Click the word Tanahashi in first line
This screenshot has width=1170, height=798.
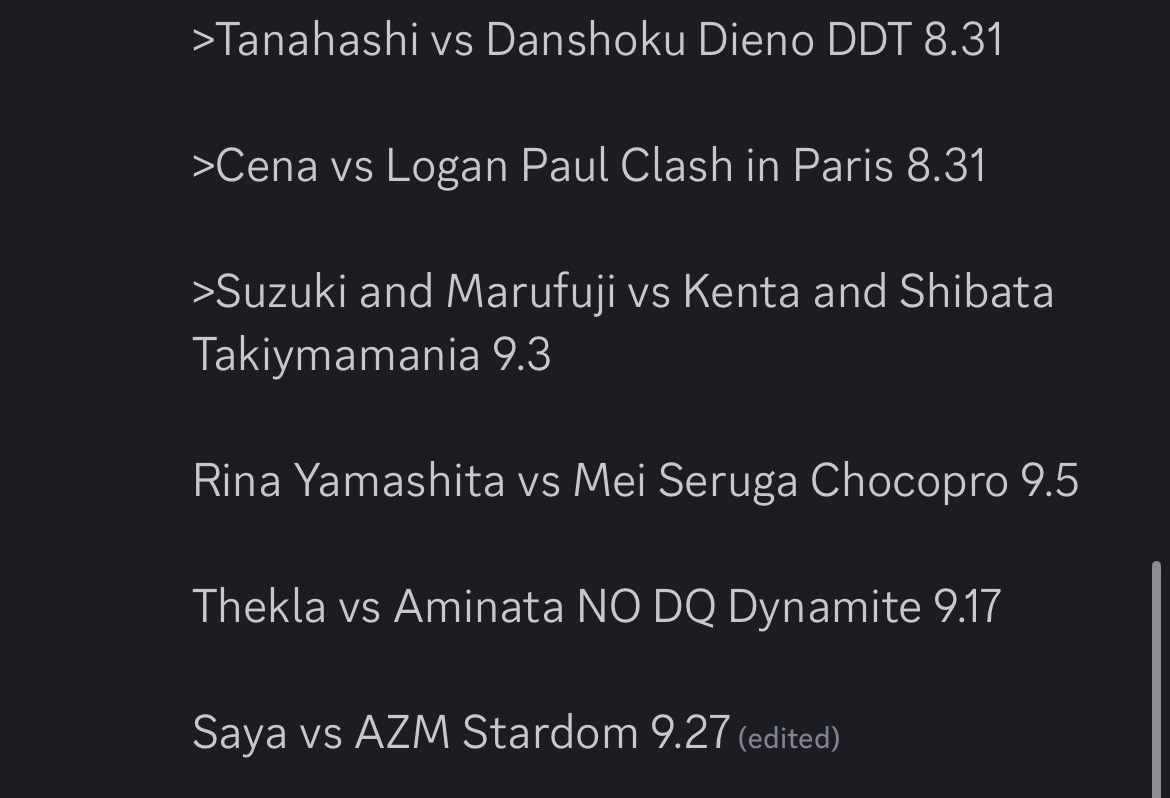317,40
